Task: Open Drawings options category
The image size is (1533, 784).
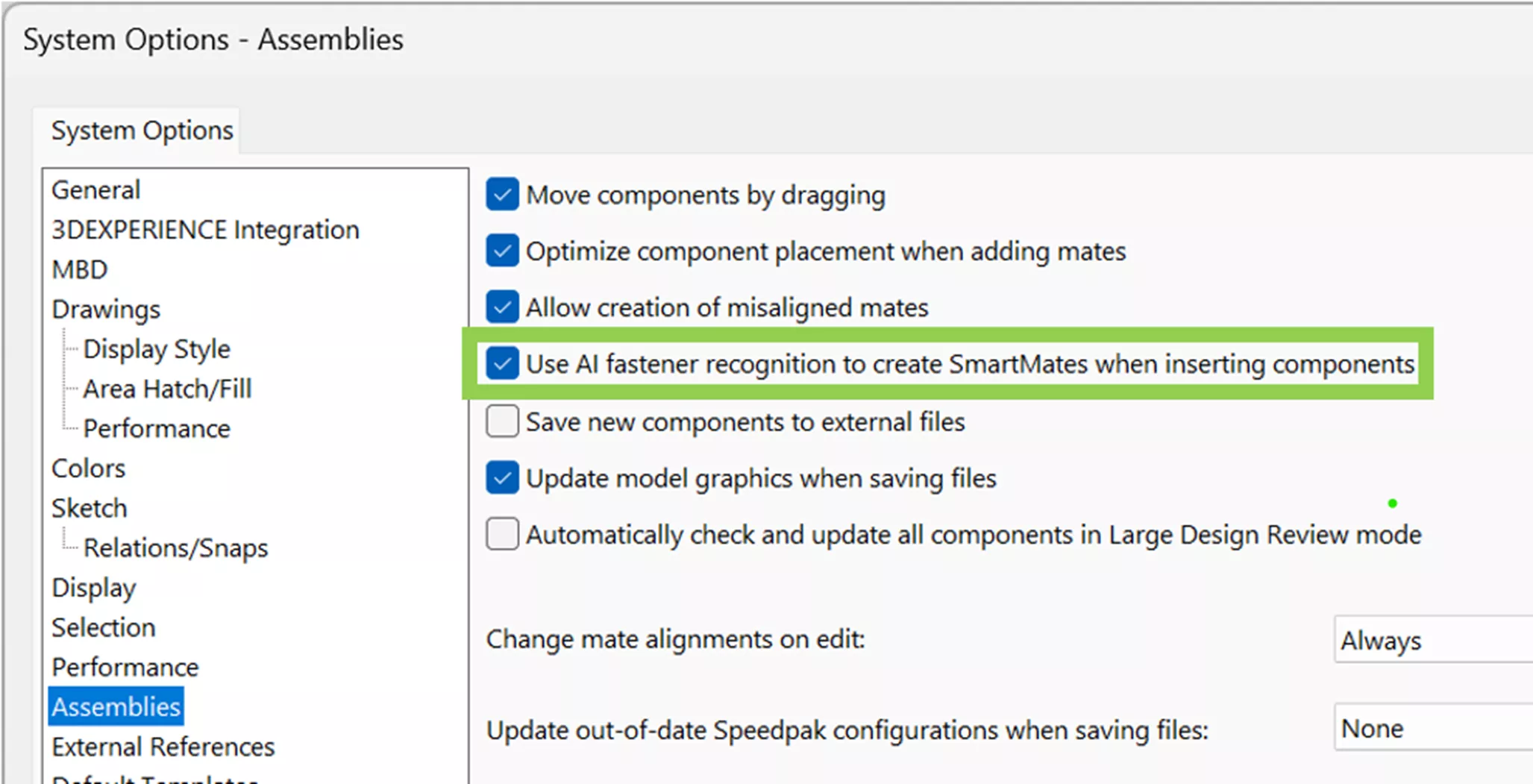Action: pyautogui.click(x=106, y=309)
